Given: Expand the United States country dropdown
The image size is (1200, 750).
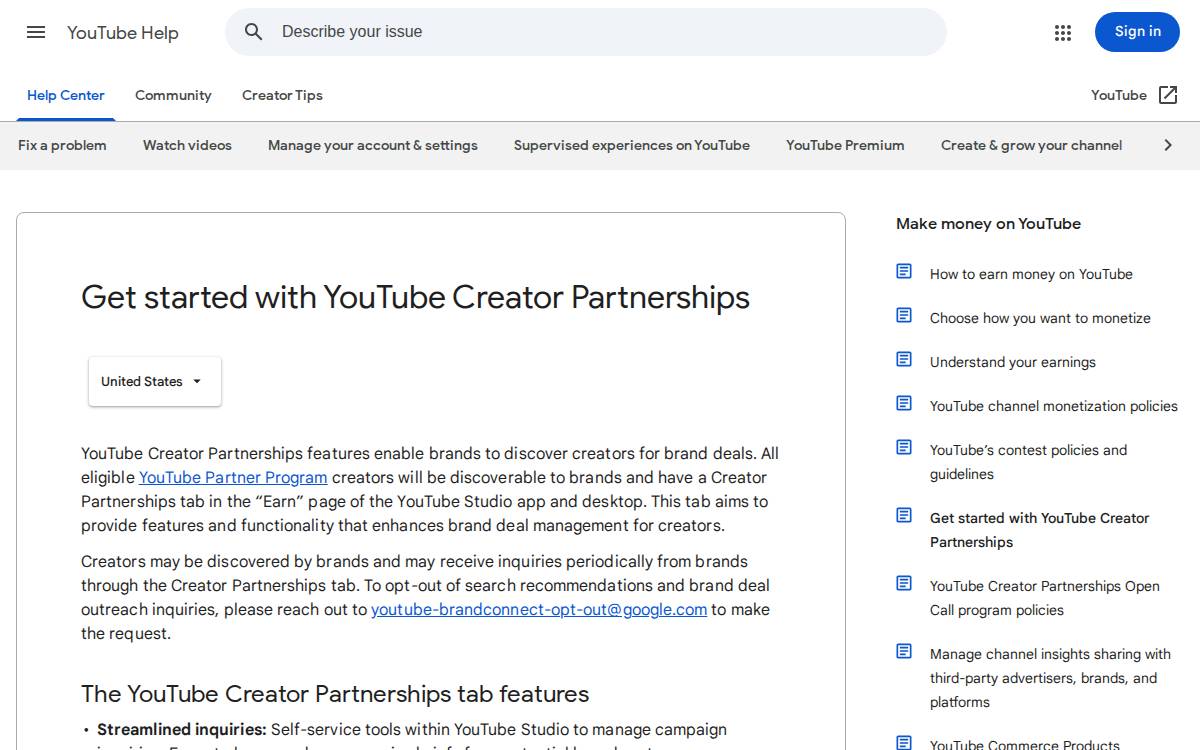Looking at the screenshot, I should [x=155, y=381].
